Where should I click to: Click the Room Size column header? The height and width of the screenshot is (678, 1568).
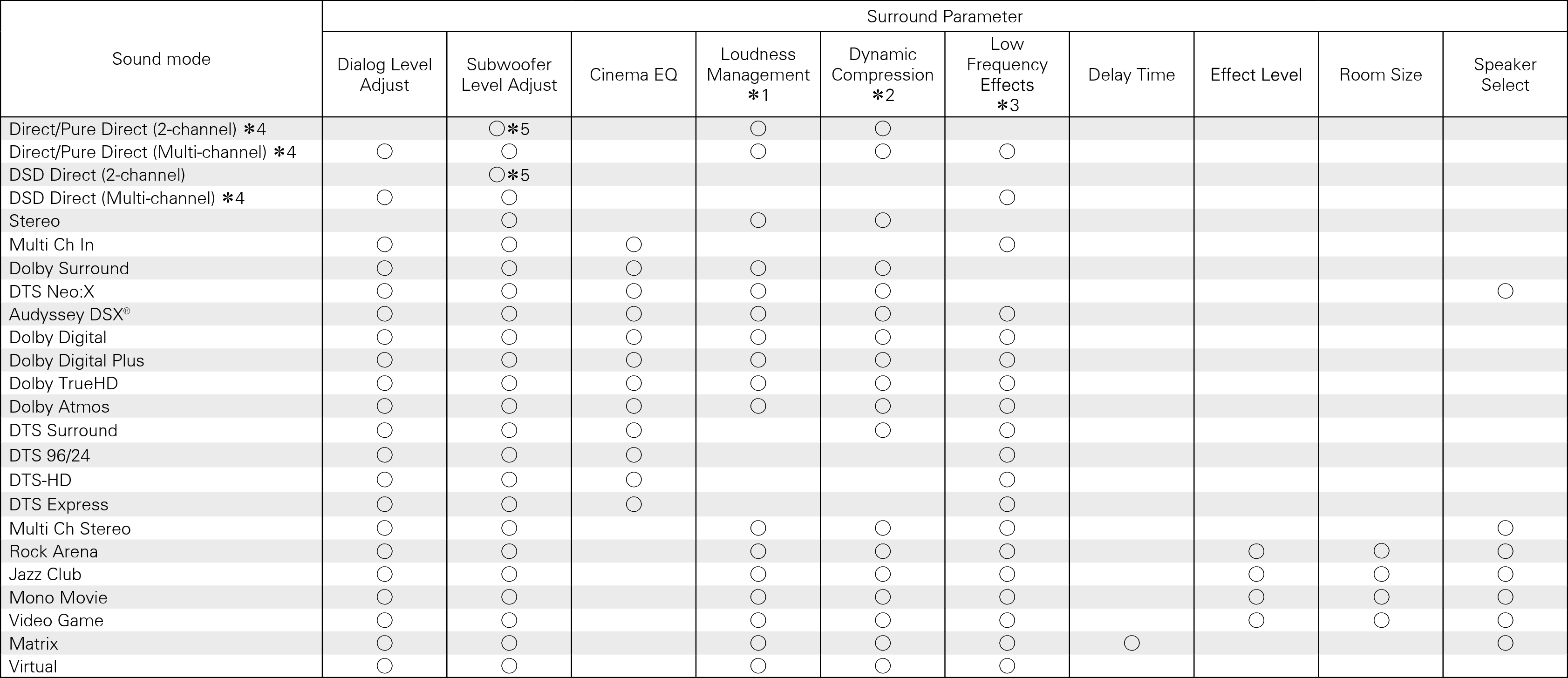1381,75
